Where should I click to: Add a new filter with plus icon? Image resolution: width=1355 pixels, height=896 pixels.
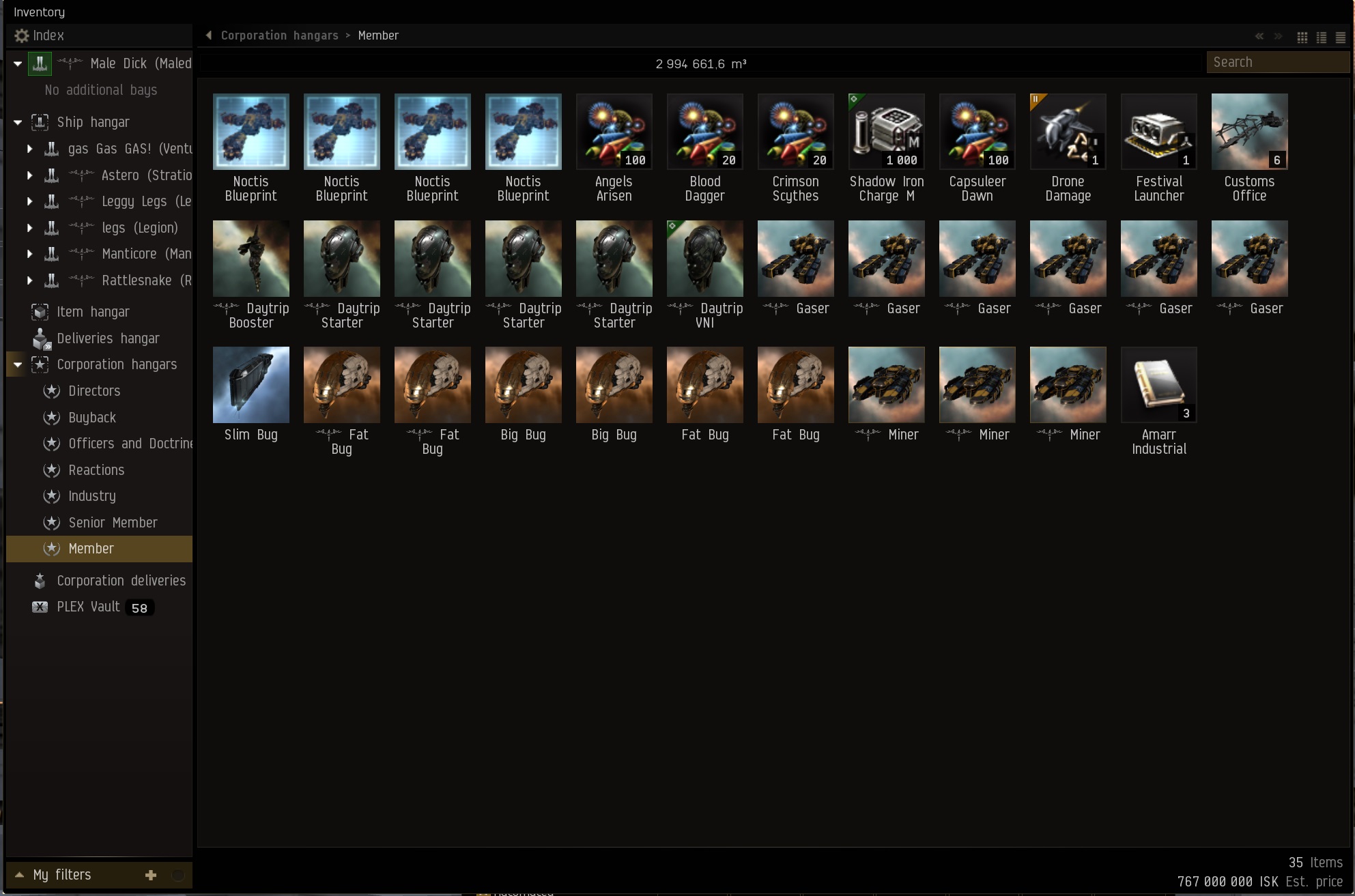pyautogui.click(x=151, y=875)
